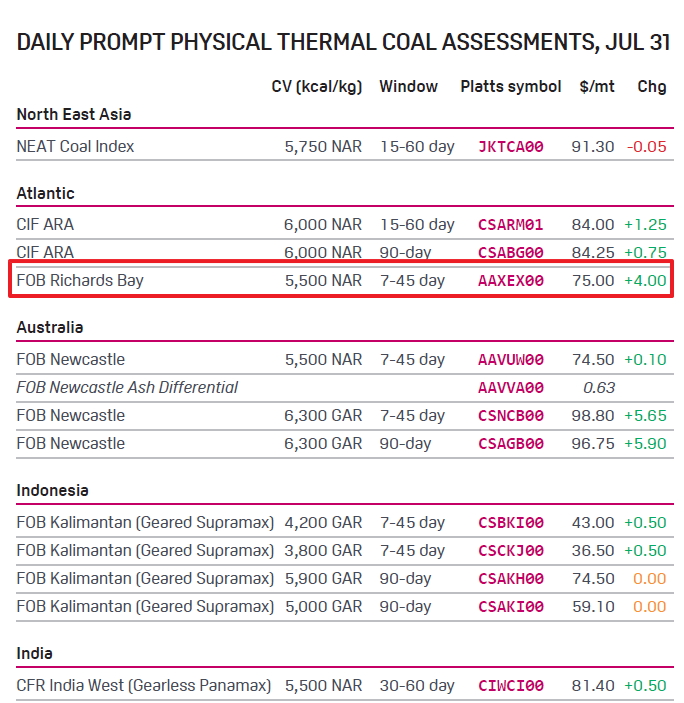Select the CSCKJ00 symbol code
The image size is (684, 703).
(511, 551)
